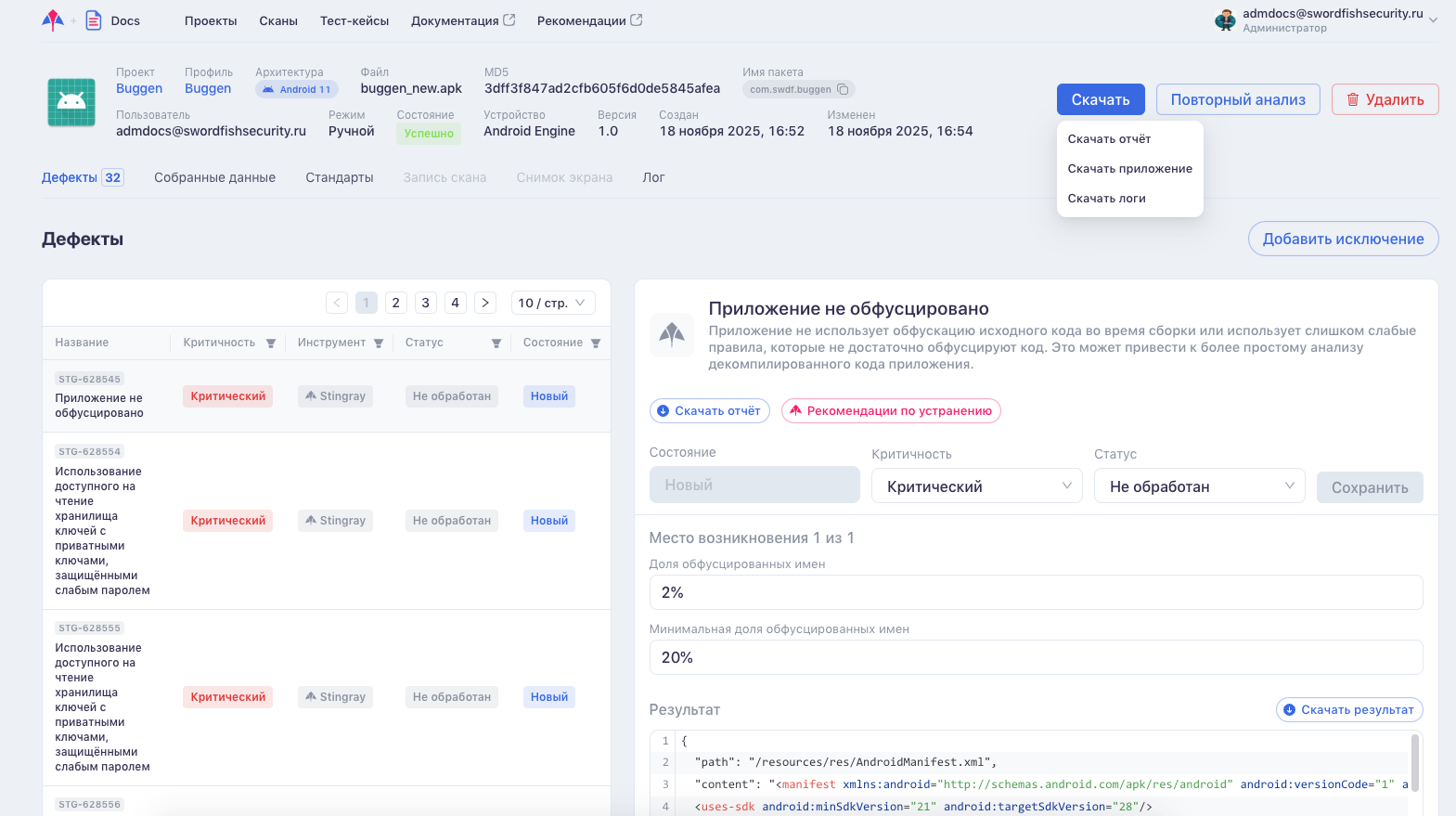Screen dimensions: 1456x816
Task: Choose Скачать логи menu entry
Action: click(x=1106, y=199)
